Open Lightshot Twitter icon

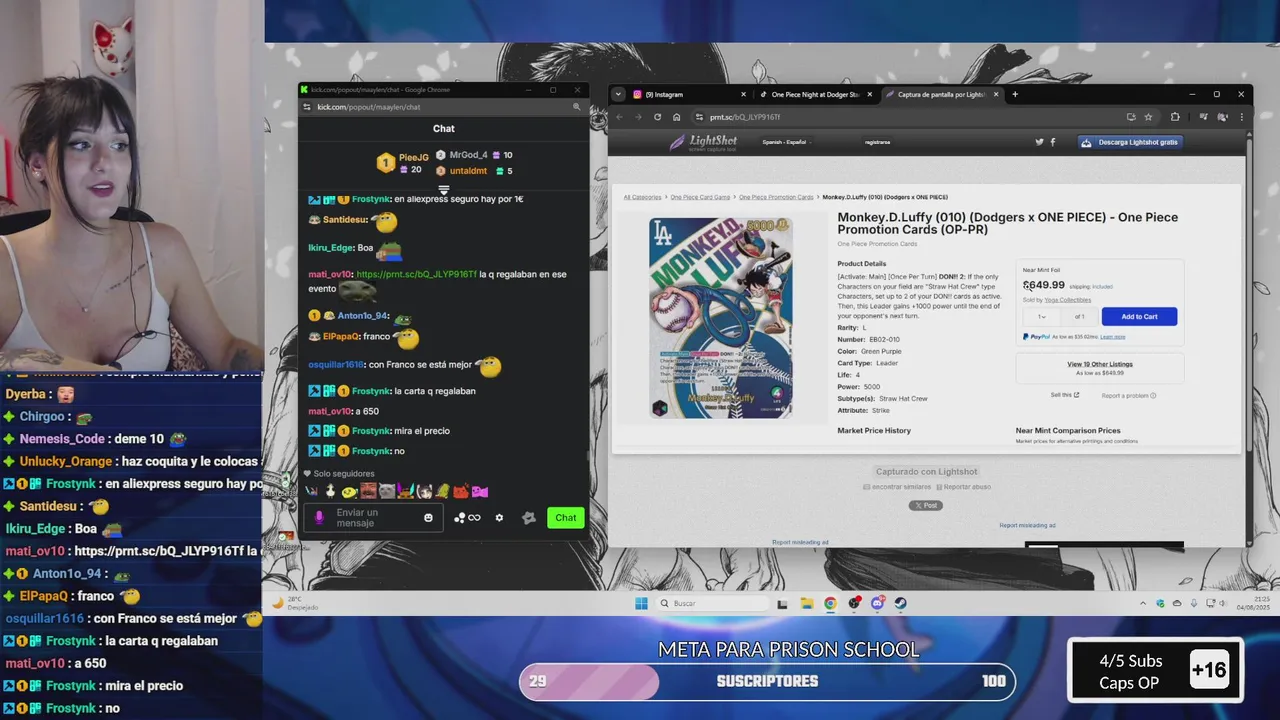tap(1039, 142)
